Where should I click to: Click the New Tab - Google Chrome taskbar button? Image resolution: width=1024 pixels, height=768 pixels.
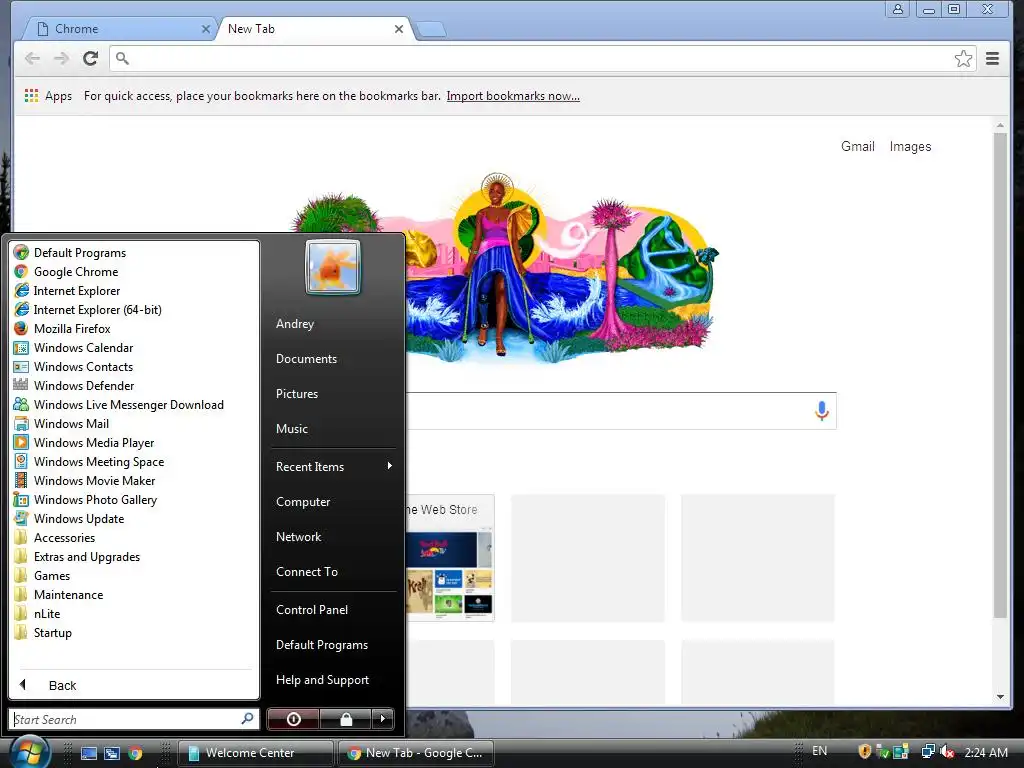[x=415, y=753]
